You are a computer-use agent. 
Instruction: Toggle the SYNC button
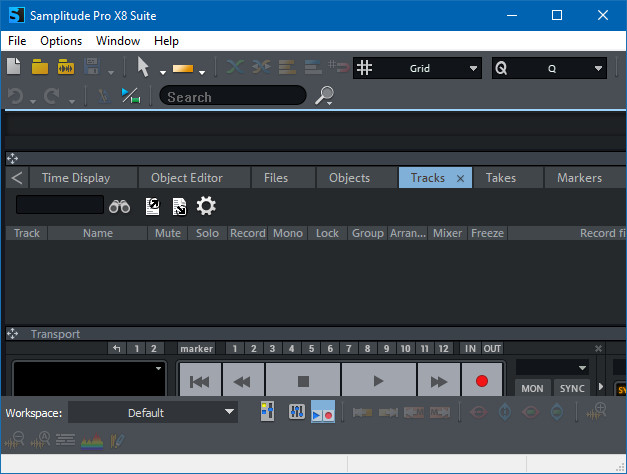click(x=572, y=388)
